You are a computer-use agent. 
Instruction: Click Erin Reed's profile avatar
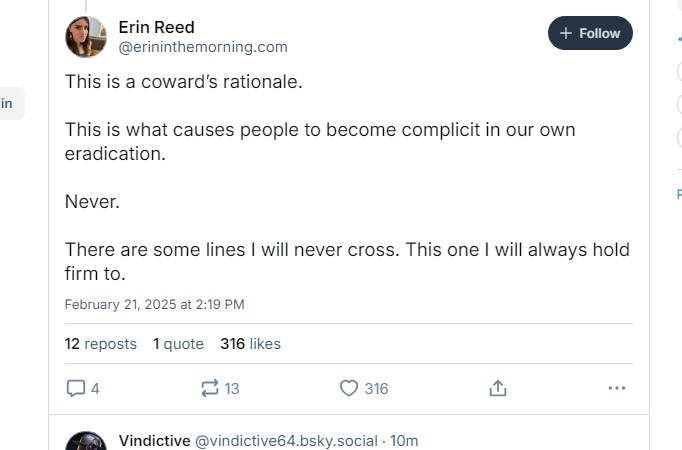[86, 37]
